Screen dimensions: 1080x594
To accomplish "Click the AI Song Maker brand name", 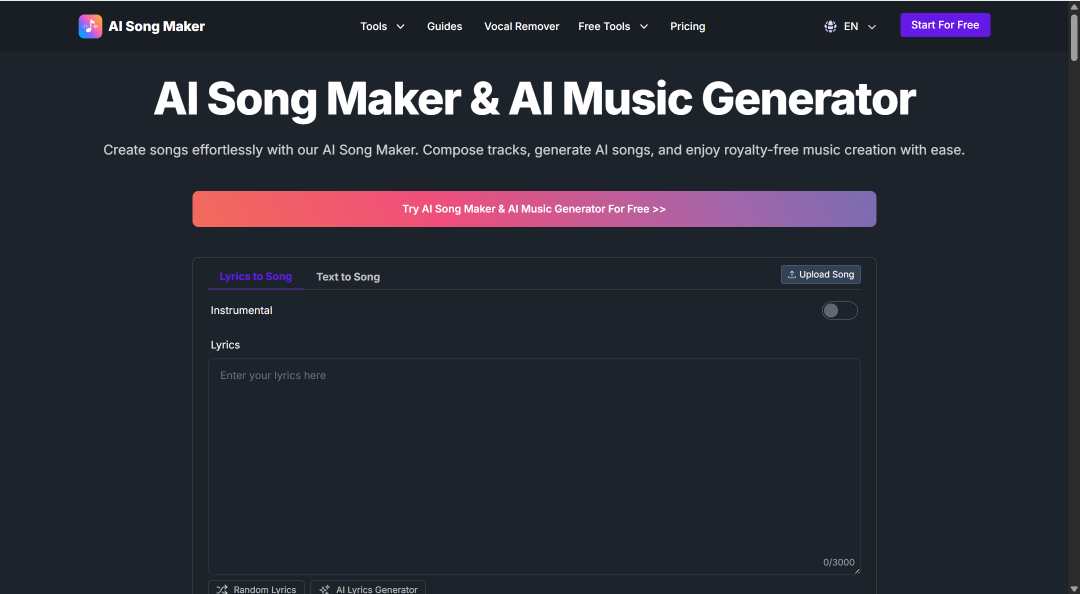I will point(156,26).
